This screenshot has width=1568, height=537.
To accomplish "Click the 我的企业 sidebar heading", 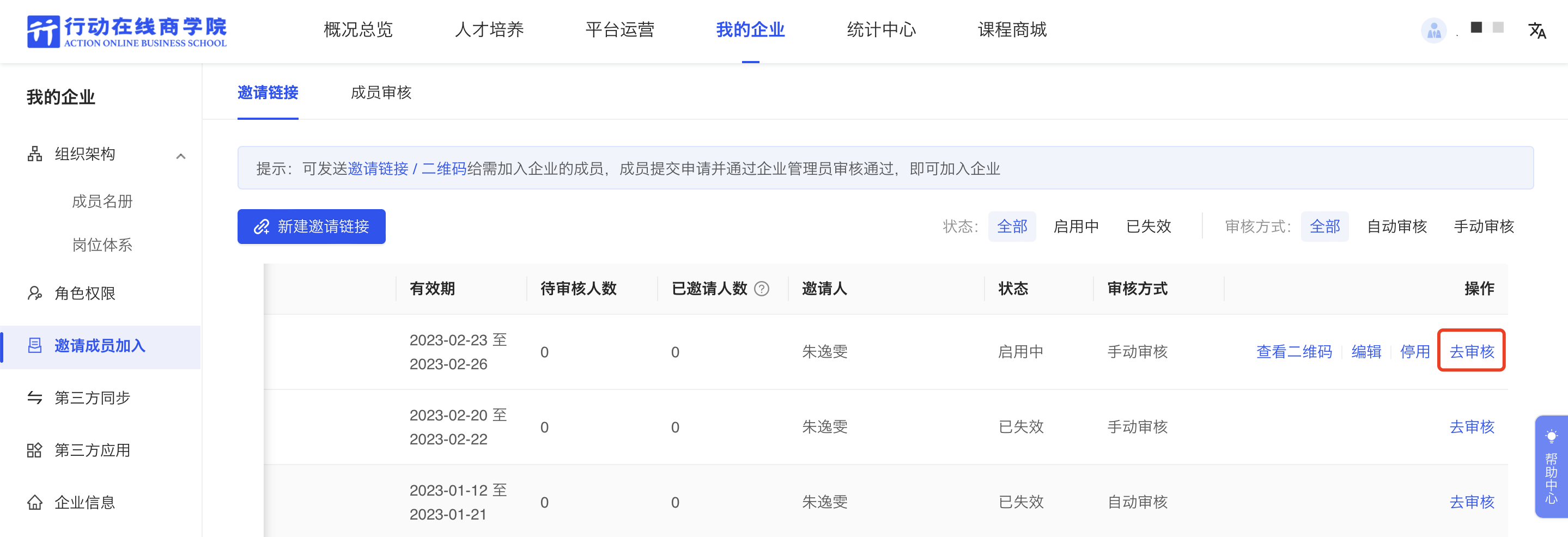I will [x=61, y=97].
